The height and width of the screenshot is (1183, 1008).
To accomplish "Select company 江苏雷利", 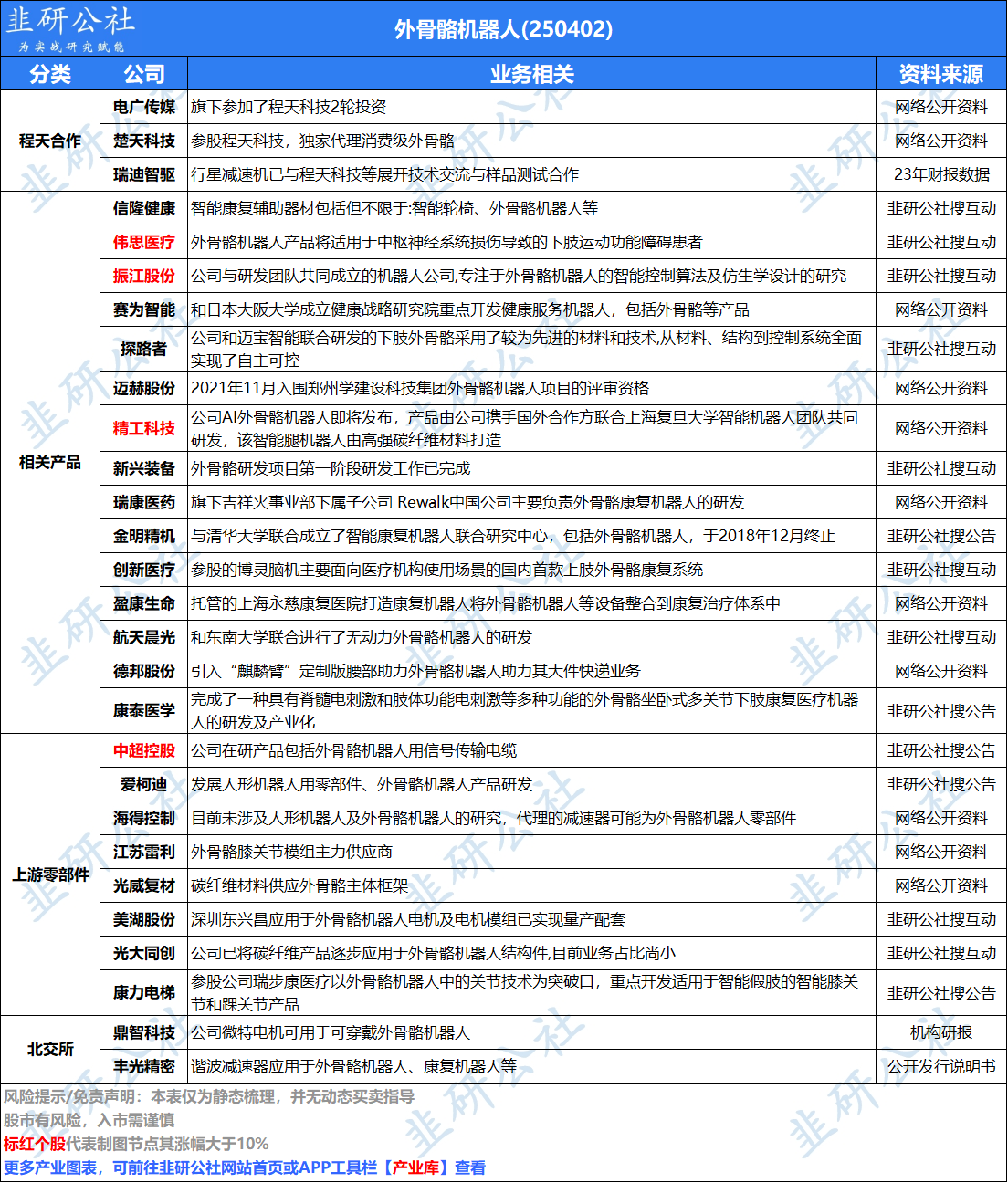I will tap(144, 852).
